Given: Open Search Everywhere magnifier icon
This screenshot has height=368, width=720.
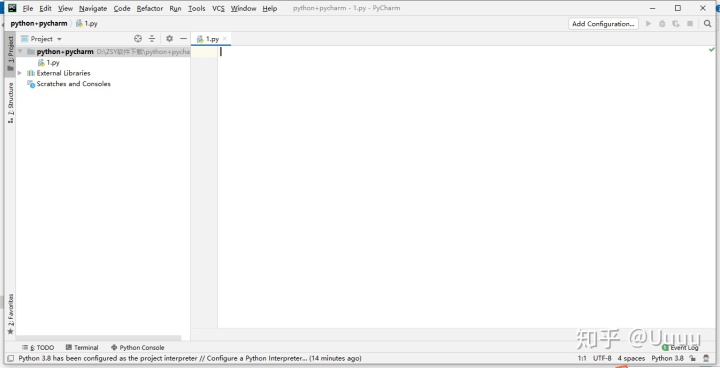Looking at the screenshot, I should click(x=708, y=23).
